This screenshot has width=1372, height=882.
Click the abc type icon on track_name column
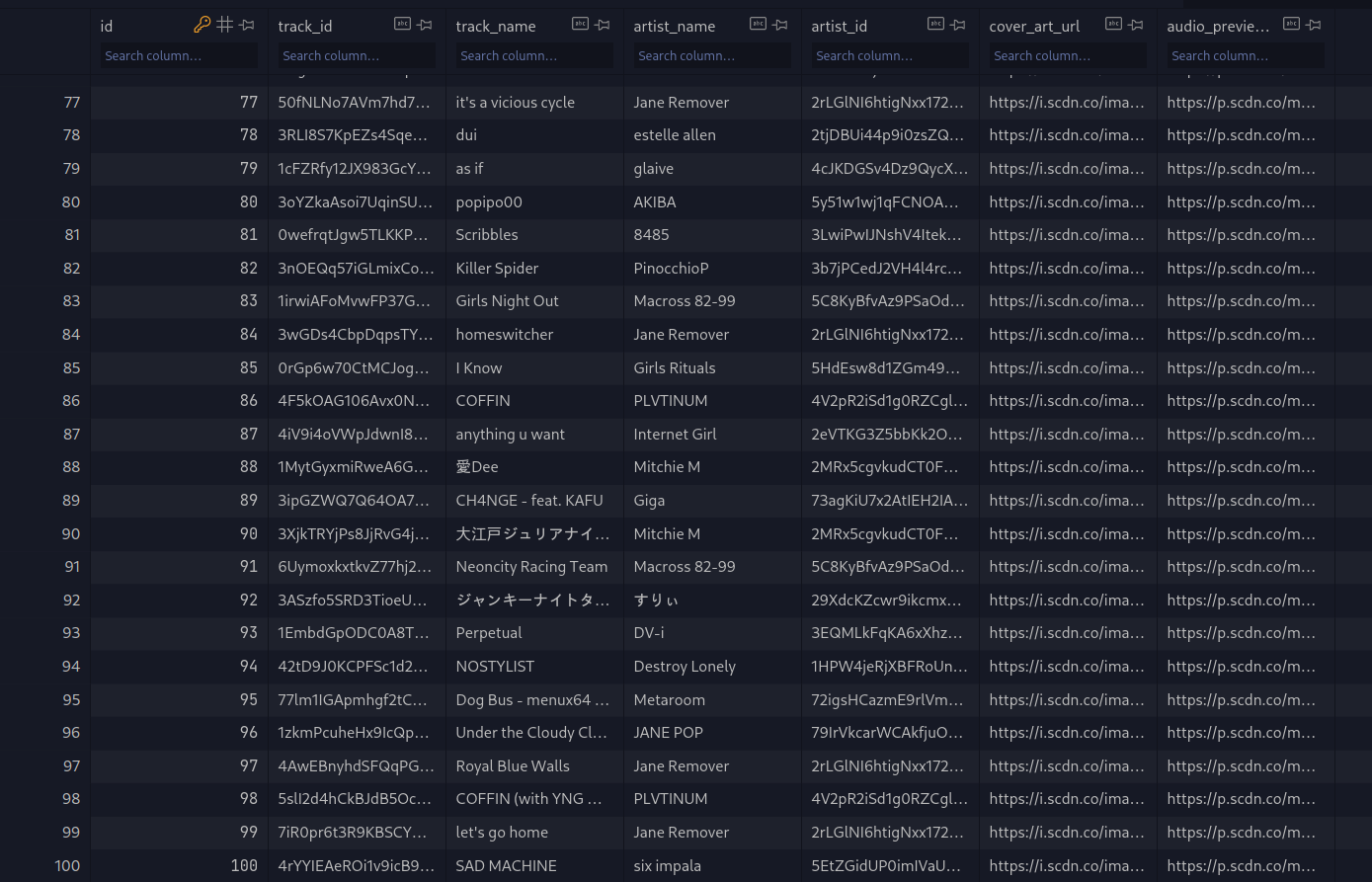(x=581, y=25)
